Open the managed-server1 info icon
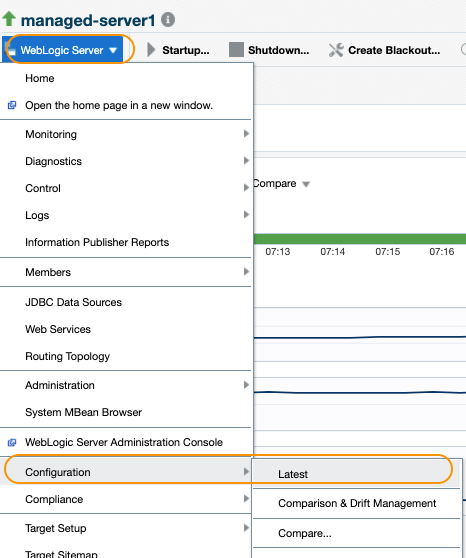Image resolution: width=466 pixels, height=558 pixels. [168, 20]
